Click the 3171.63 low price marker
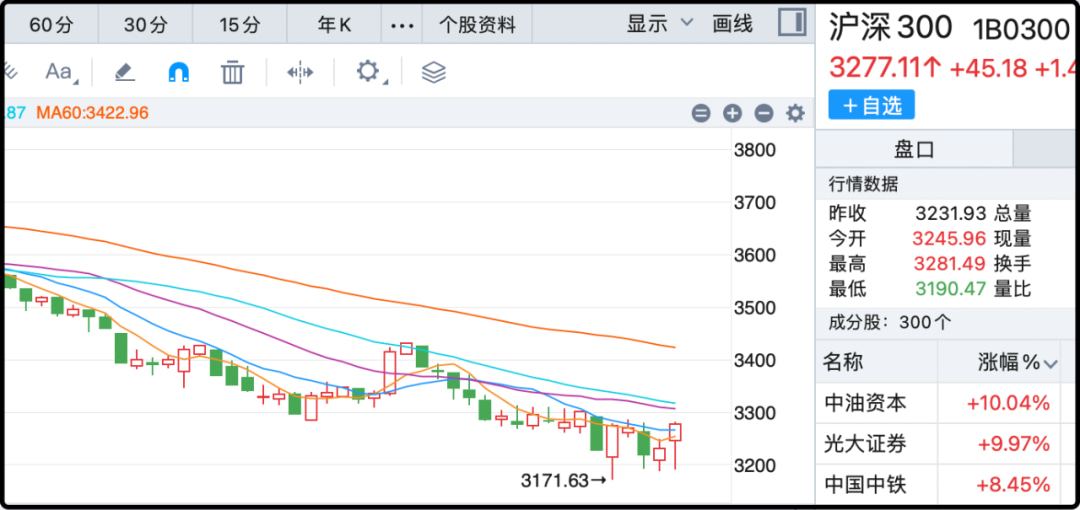The height and width of the screenshot is (510, 1080). (563, 480)
